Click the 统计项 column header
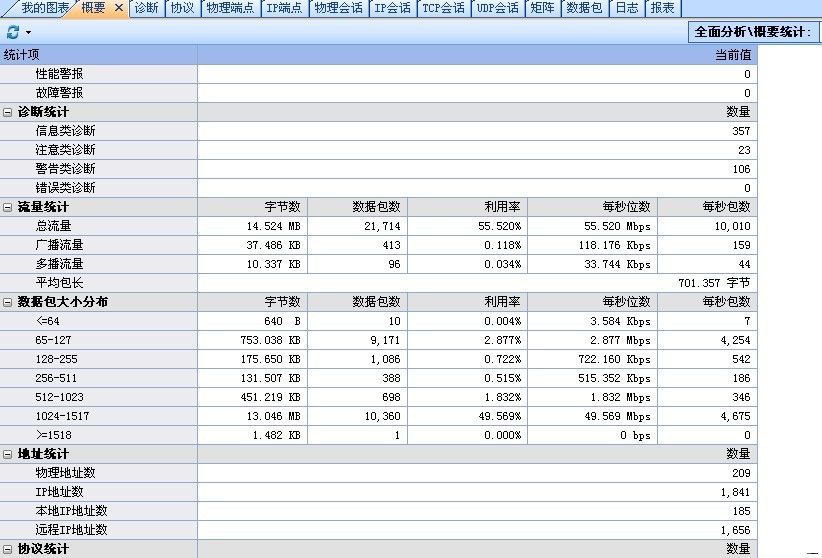This screenshot has width=822, height=558. [98, 55]
